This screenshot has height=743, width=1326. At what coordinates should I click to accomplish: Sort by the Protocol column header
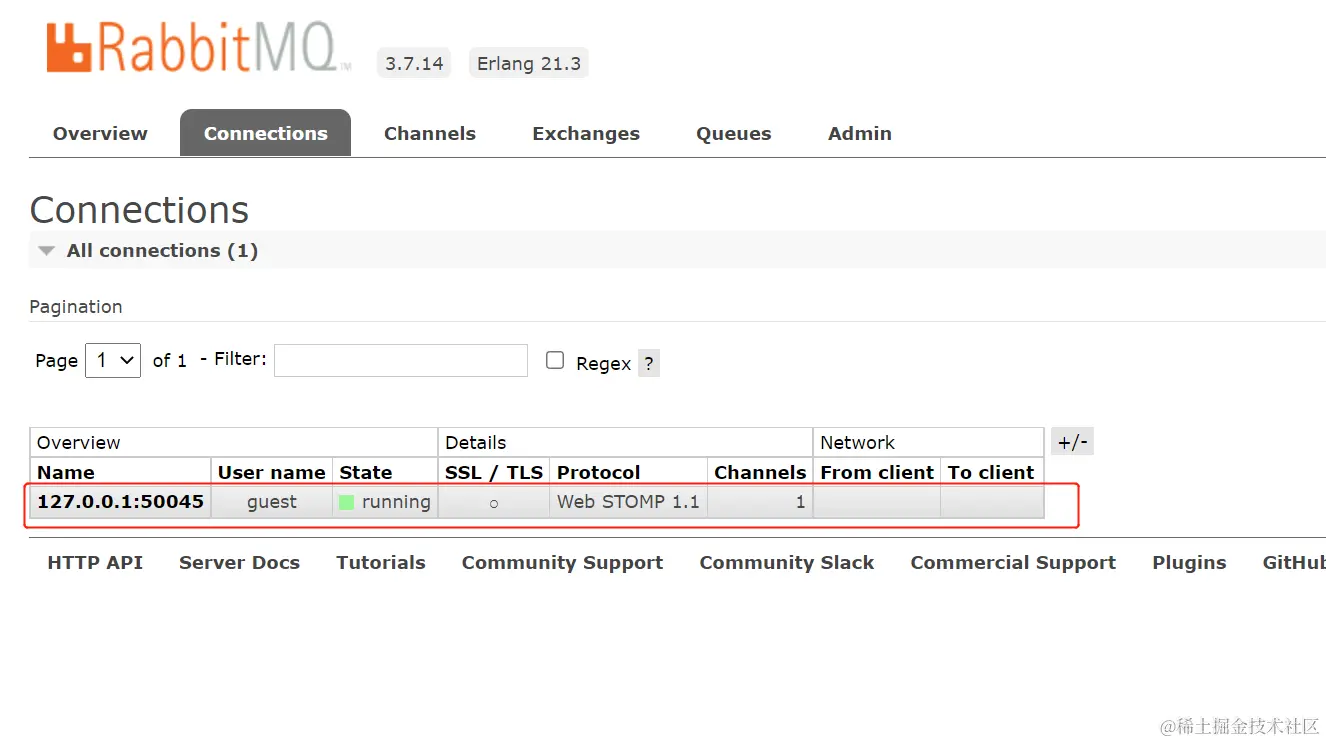click(x=599, y=472)
